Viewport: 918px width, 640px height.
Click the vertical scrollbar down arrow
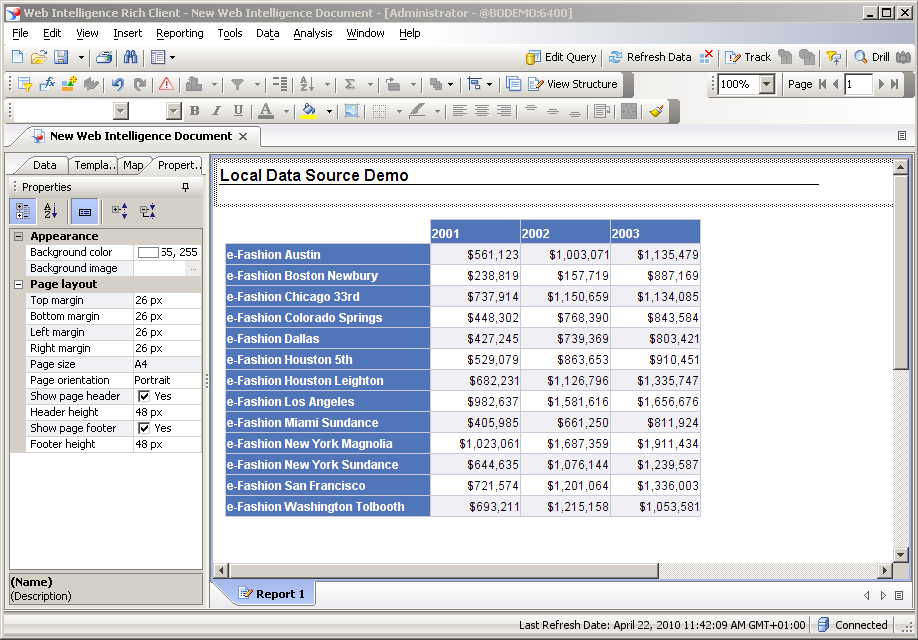point(900,554)
